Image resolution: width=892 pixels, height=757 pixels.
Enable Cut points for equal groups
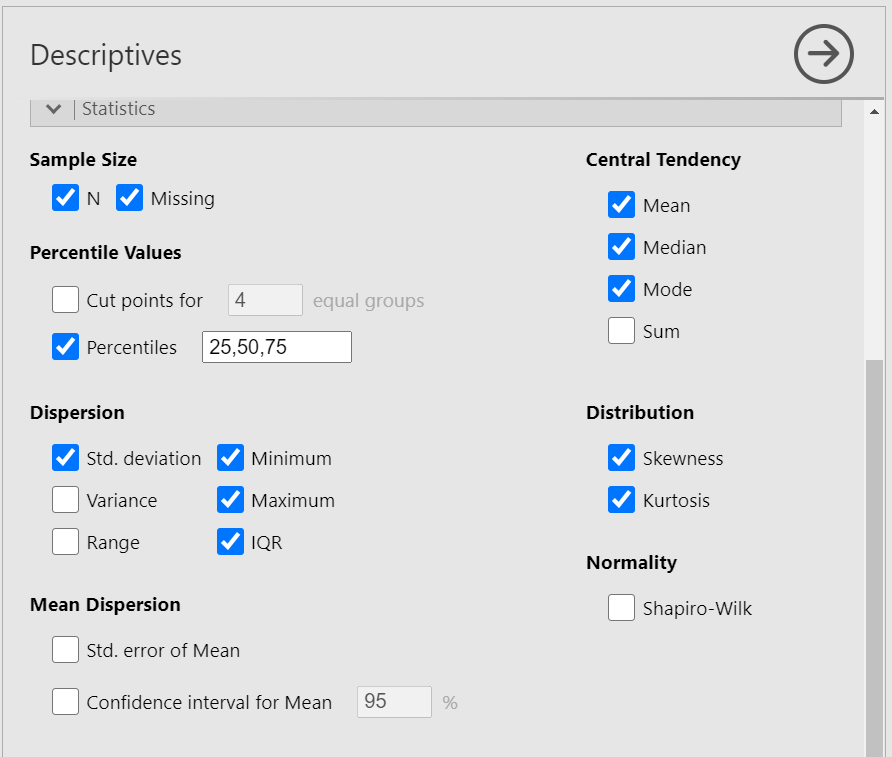pyautogui.click(x=66, y=300)
